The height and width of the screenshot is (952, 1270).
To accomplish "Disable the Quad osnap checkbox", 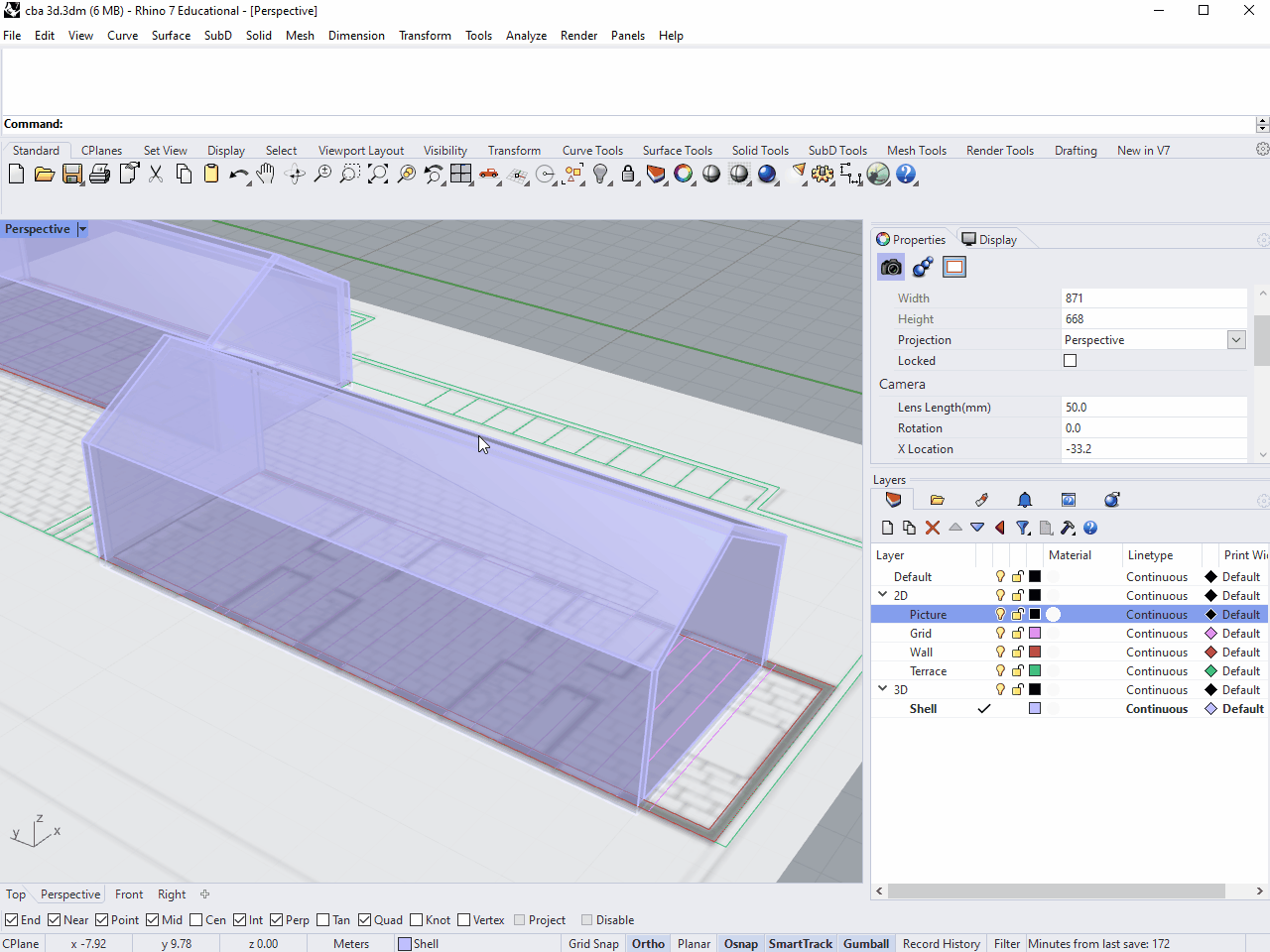I will pos(365,920).
